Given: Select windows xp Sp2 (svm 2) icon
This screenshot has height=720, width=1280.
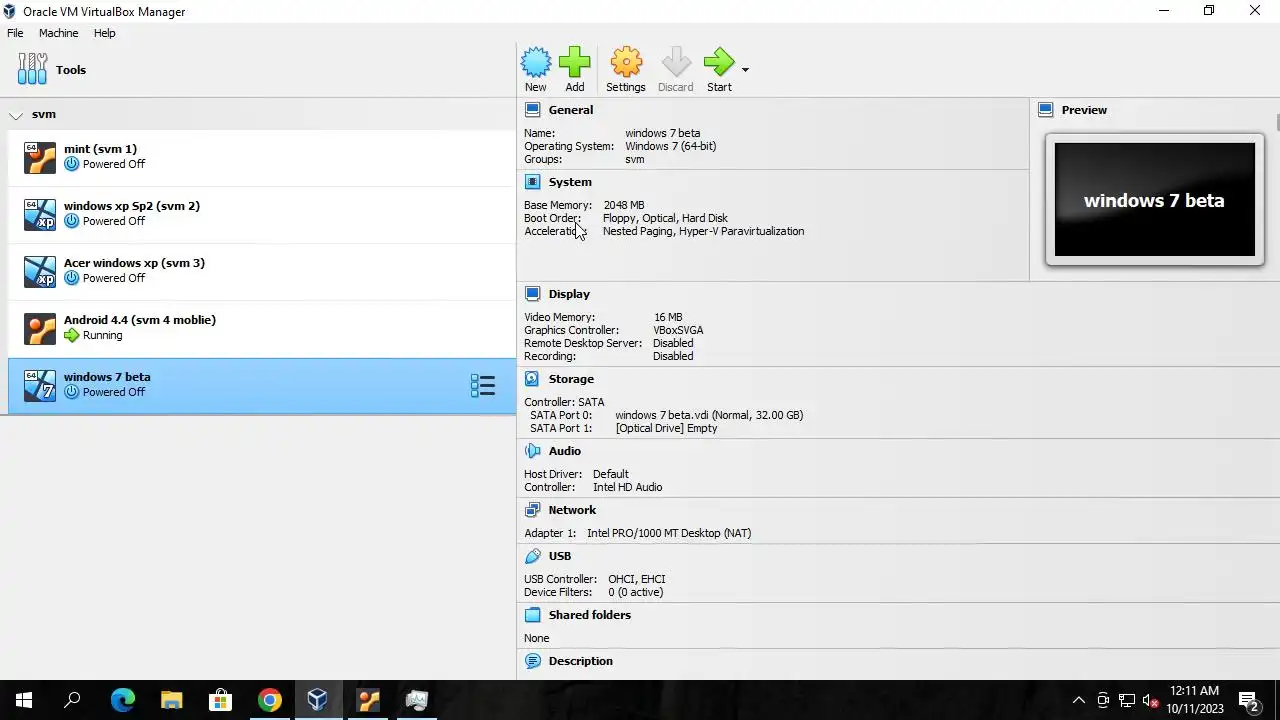Looking at the screenshot, I should (40, 214).
